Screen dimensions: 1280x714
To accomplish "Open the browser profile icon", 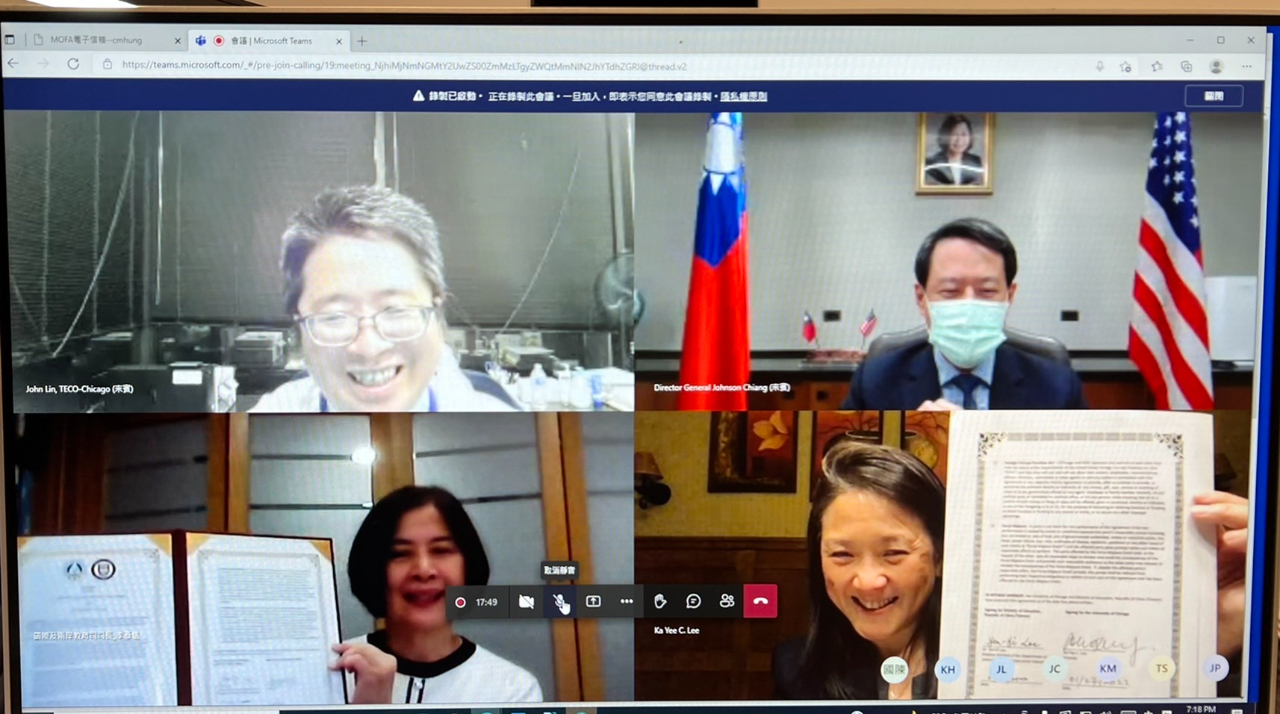I will coord(1216,66).
